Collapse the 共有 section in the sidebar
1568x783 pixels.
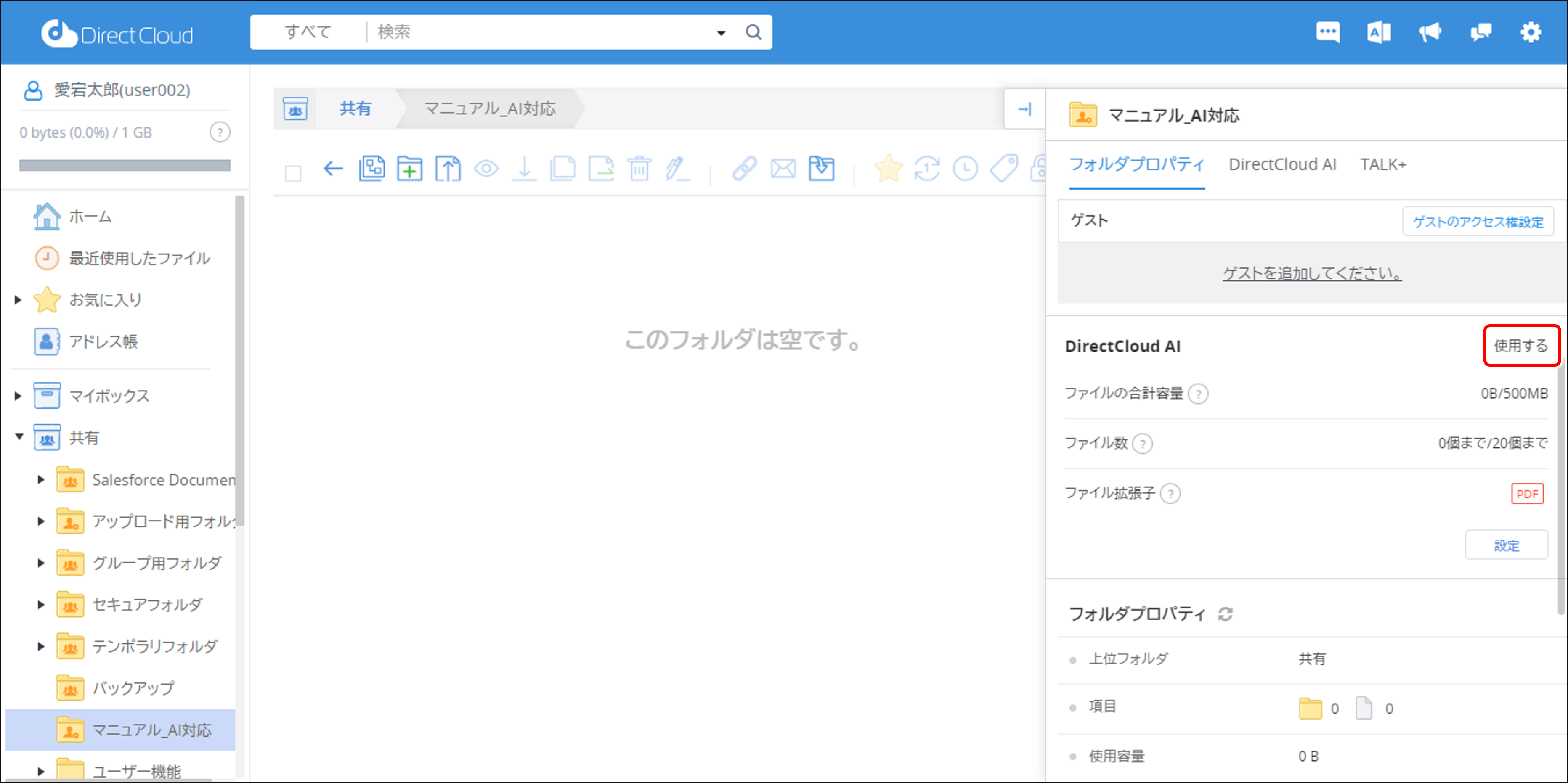(x=19, y=436)
